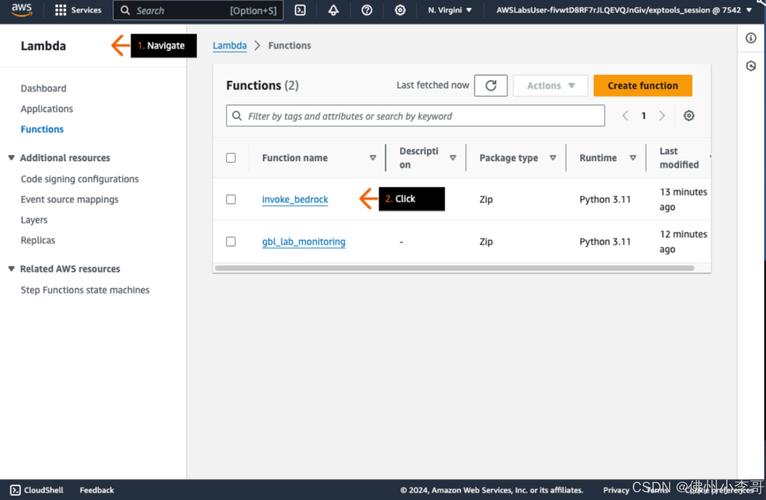Click Feedback in footer

[97, 490]
